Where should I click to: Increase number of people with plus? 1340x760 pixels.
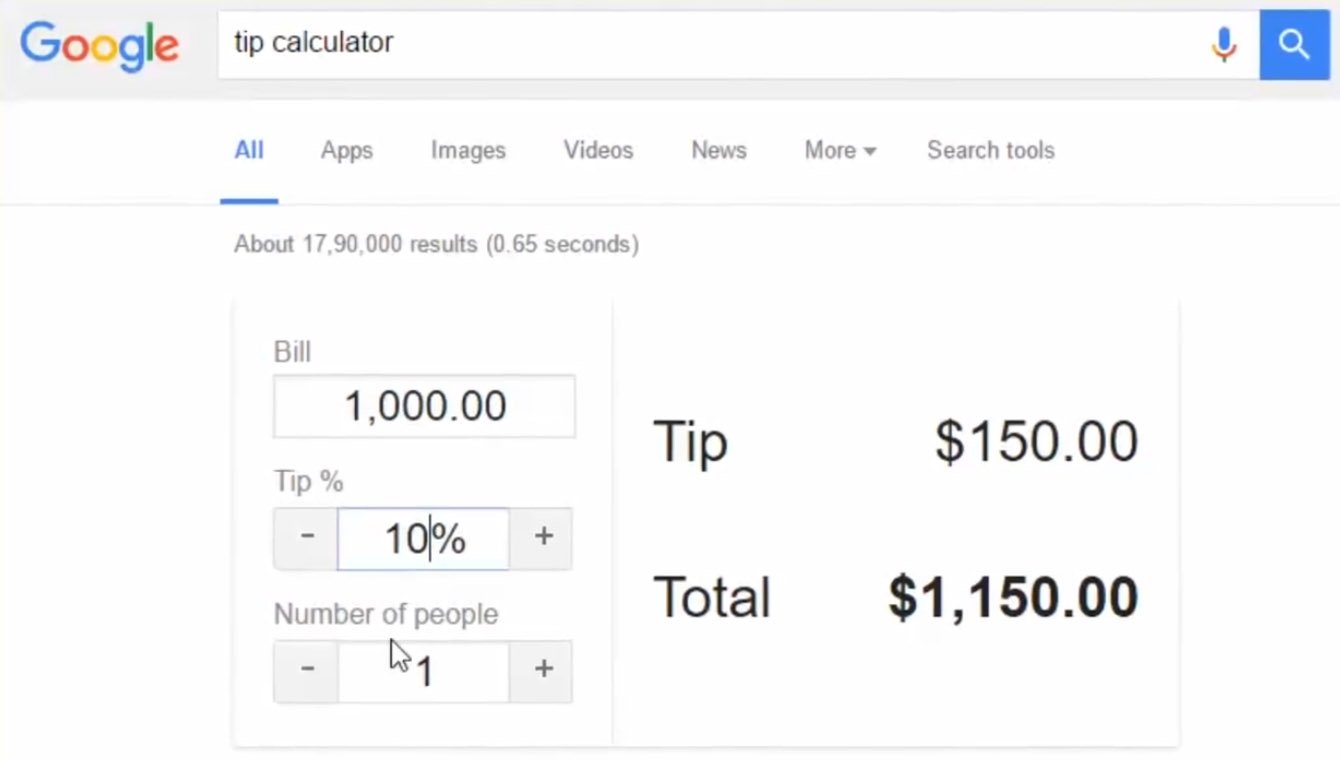[x=543, y=670]
